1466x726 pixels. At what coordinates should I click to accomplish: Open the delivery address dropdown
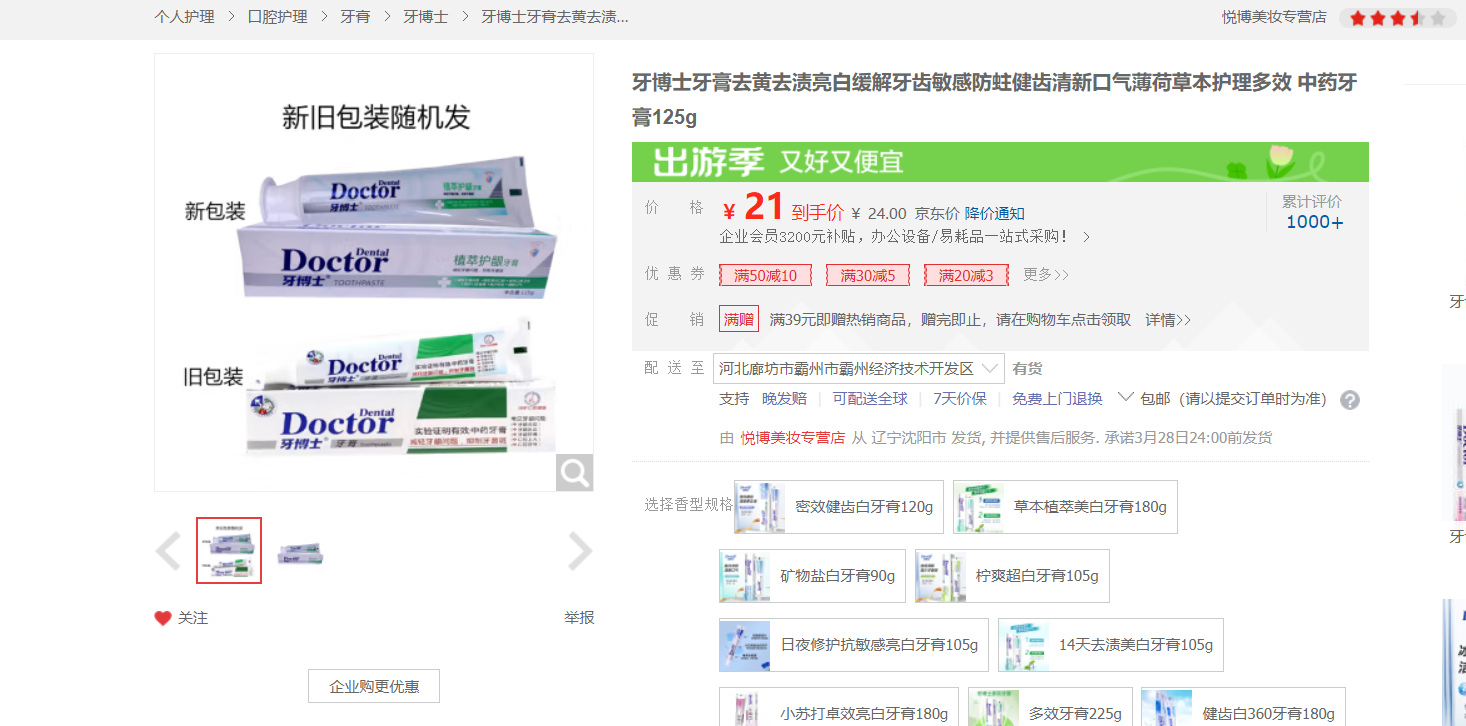pyautogui.click(x=858, y=369)
